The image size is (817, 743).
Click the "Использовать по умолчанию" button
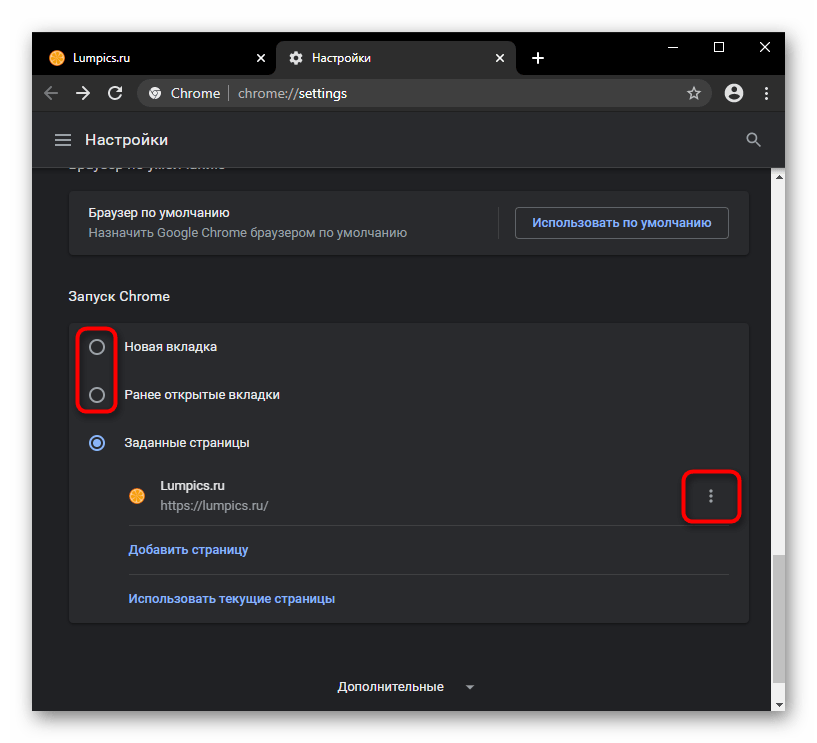[621, 223]
